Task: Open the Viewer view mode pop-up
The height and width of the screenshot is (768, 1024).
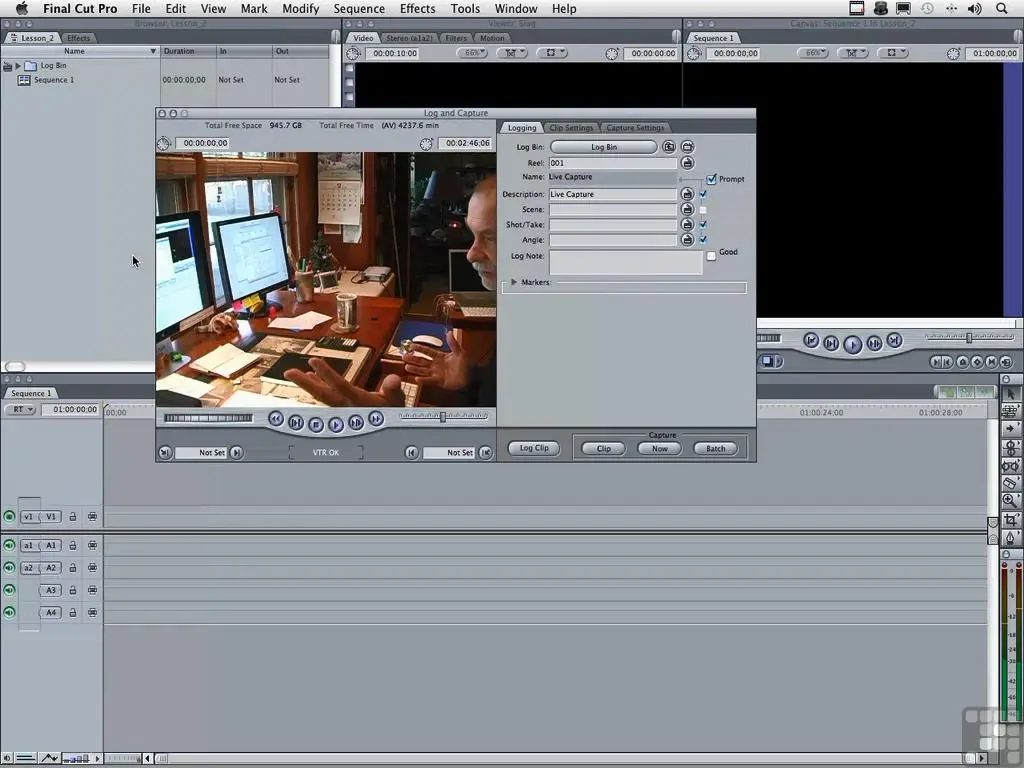Action: 551,53
